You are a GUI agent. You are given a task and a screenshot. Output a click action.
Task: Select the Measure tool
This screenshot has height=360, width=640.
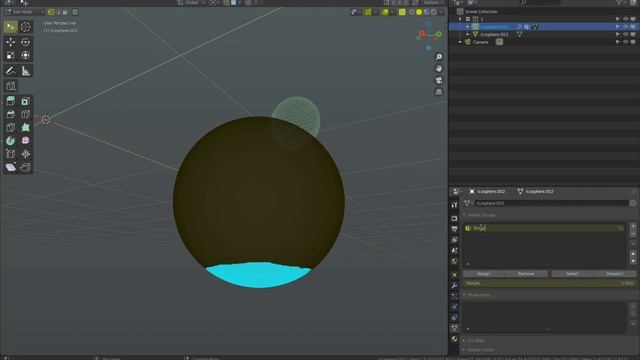tap(25, 71)
